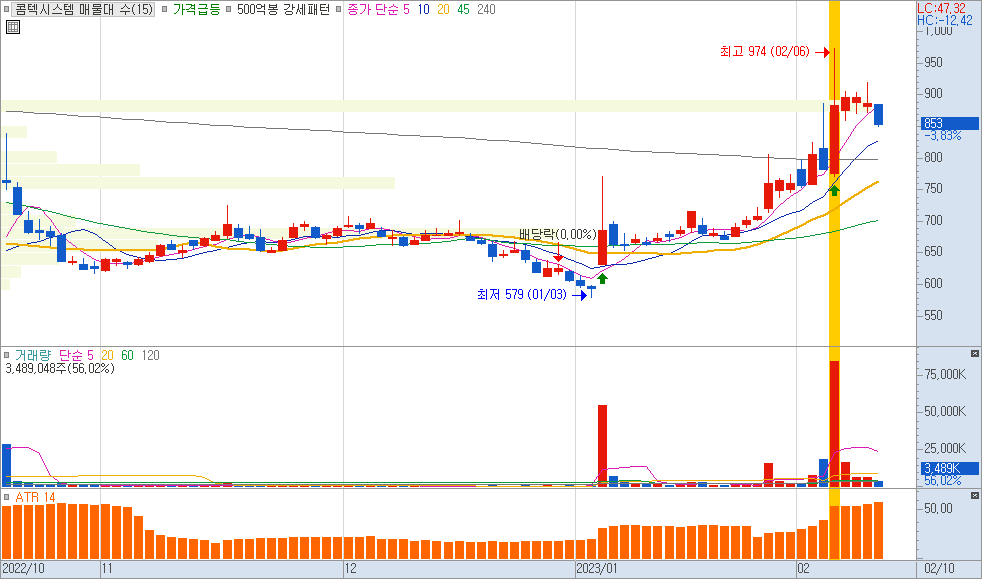
Task: Click the LC:47.32 readout
Action: pos(941,8)
